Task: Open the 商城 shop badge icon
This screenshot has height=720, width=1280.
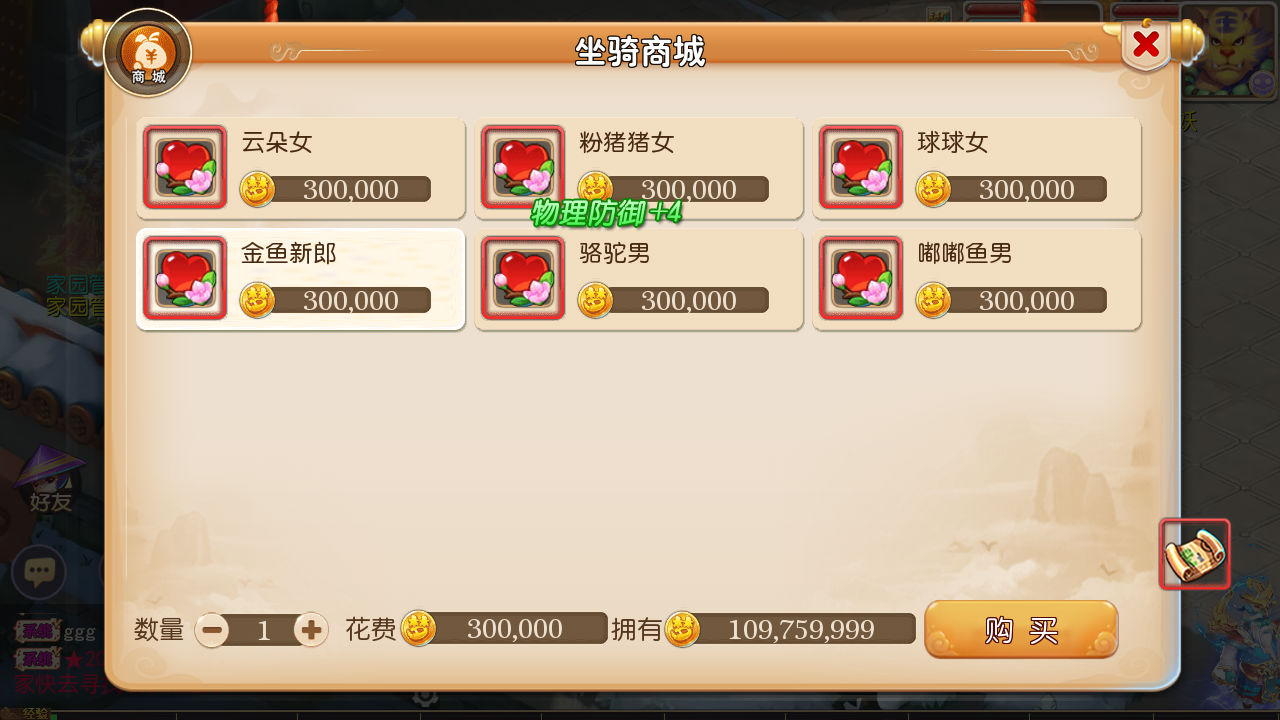Action: [148, 53]
